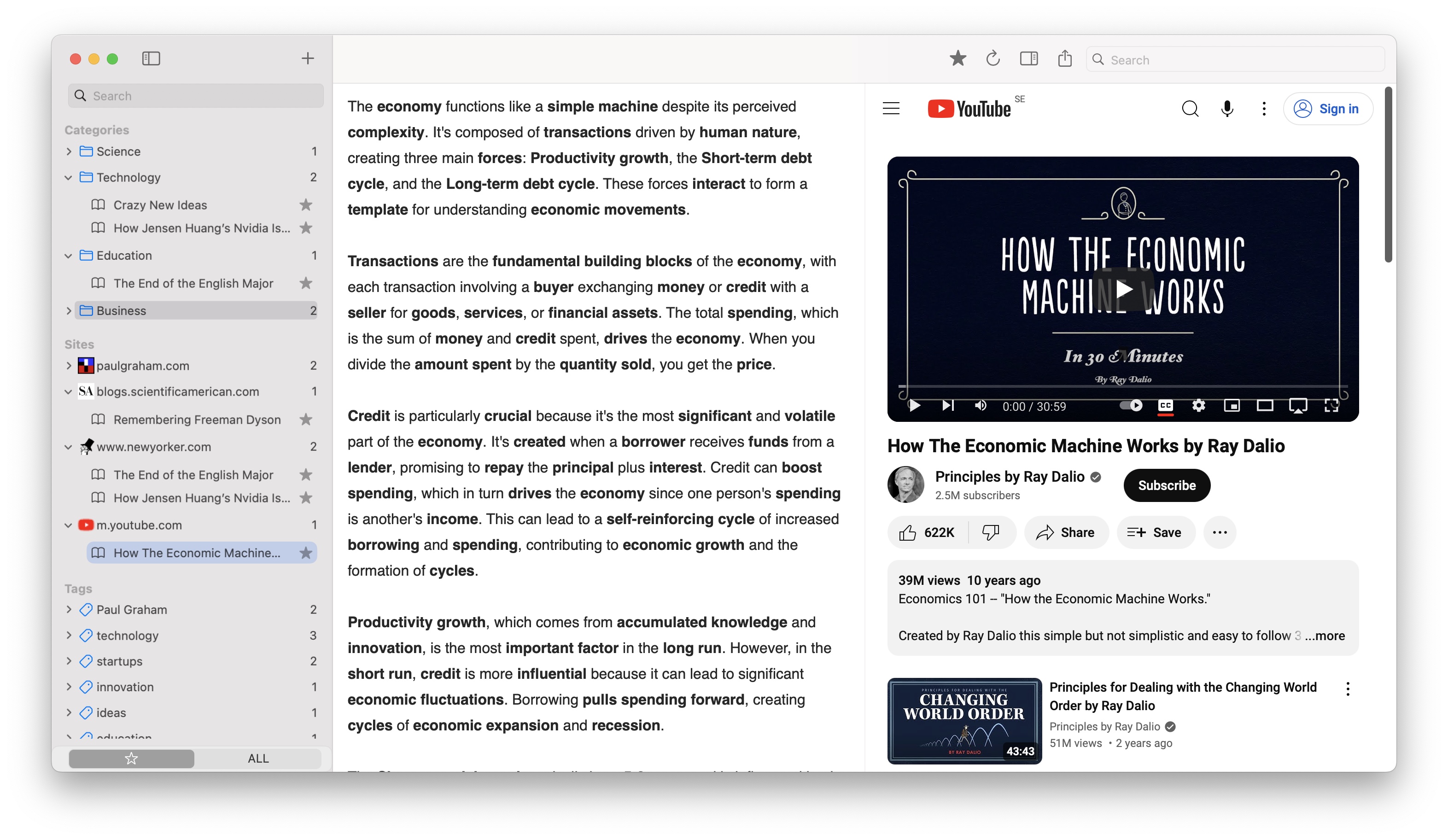Switch to the ALL tab

click(x=258, y=758)
